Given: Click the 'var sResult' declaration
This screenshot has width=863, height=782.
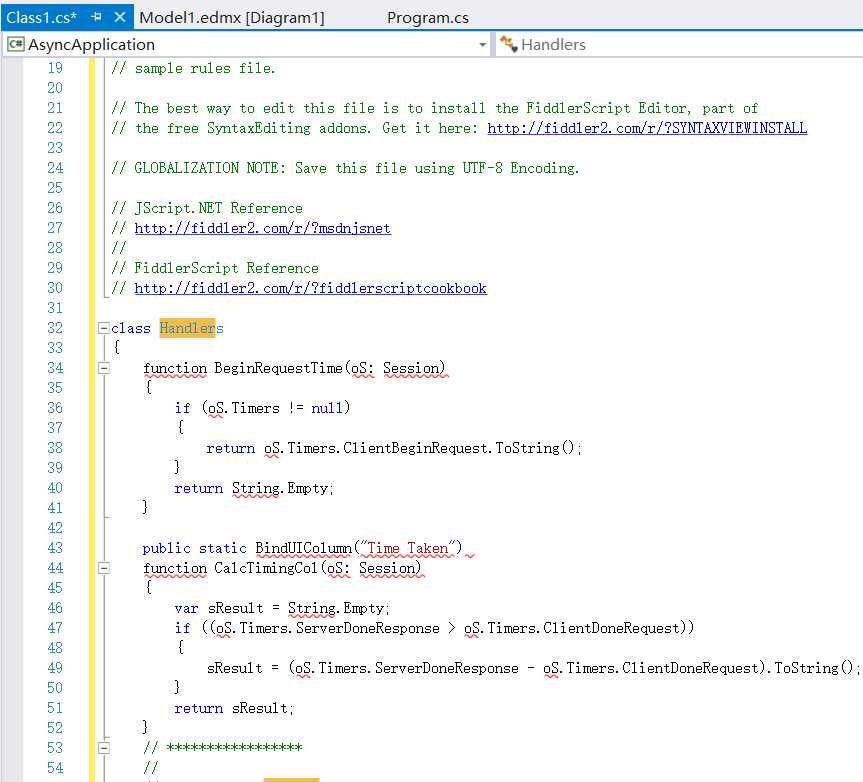Looking at the screenshot, I should (x=219, y=608).
